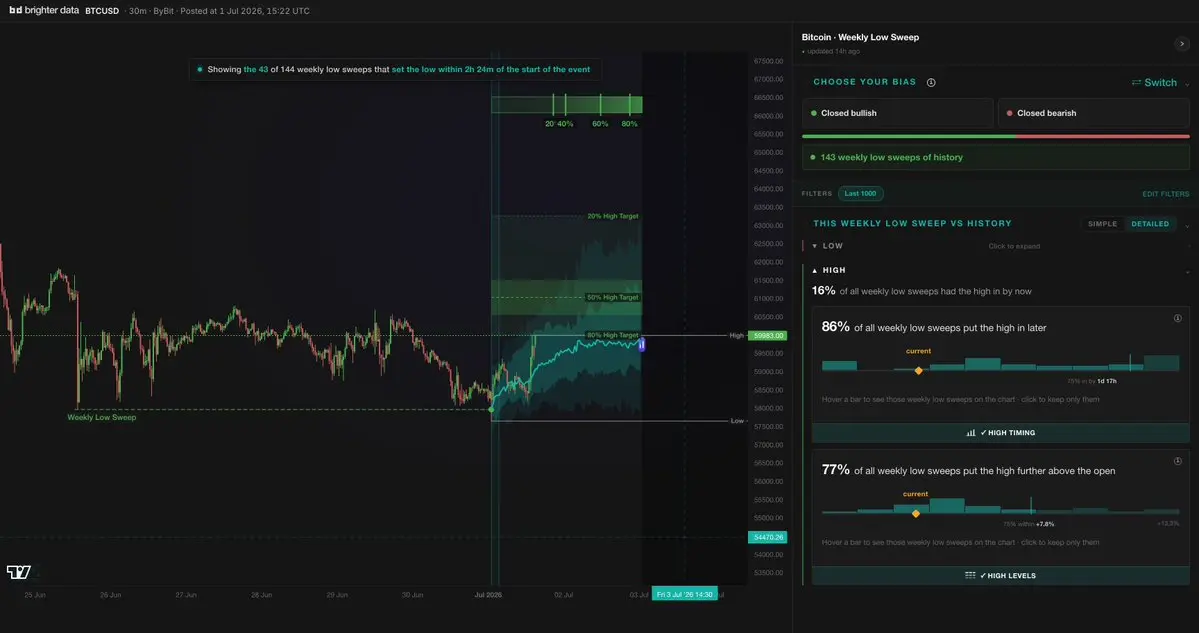Click the bullish/bearish ratio progress bar

[996, 136]
